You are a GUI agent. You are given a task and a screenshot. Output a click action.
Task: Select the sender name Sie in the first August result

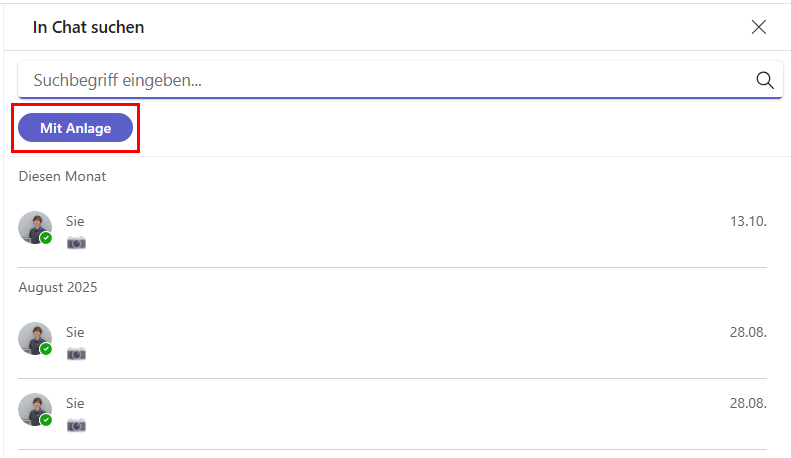pos(75,332)
